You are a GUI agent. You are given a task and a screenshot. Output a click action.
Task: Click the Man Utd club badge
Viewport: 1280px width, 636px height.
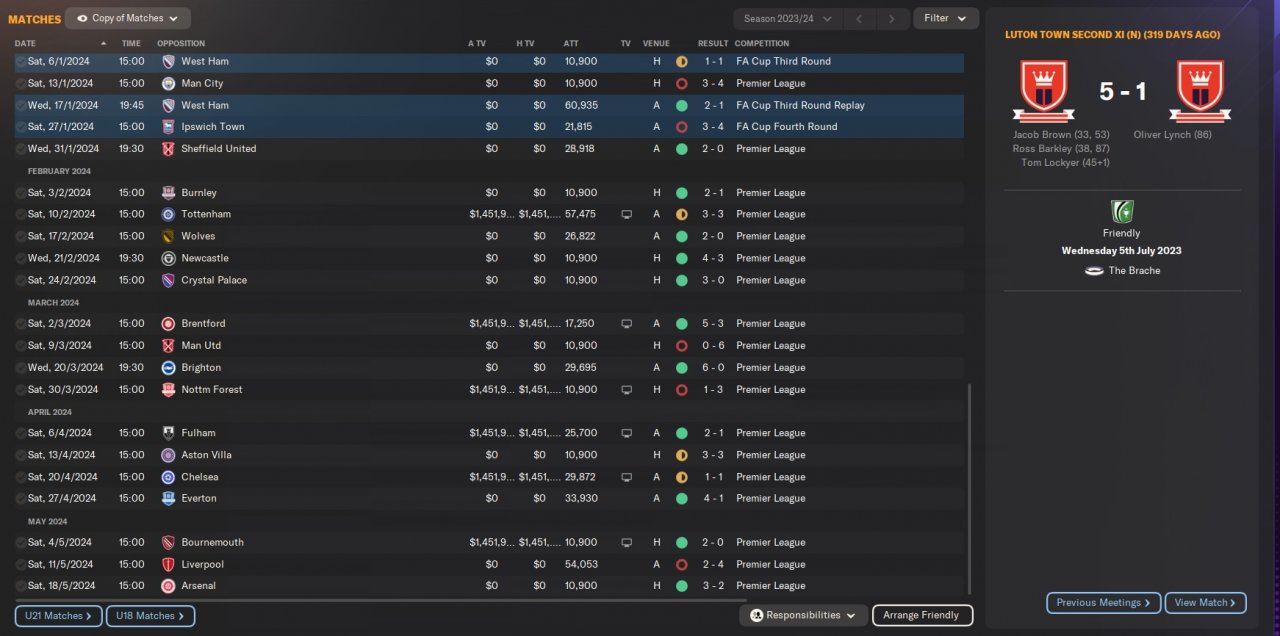pos(168,346)
